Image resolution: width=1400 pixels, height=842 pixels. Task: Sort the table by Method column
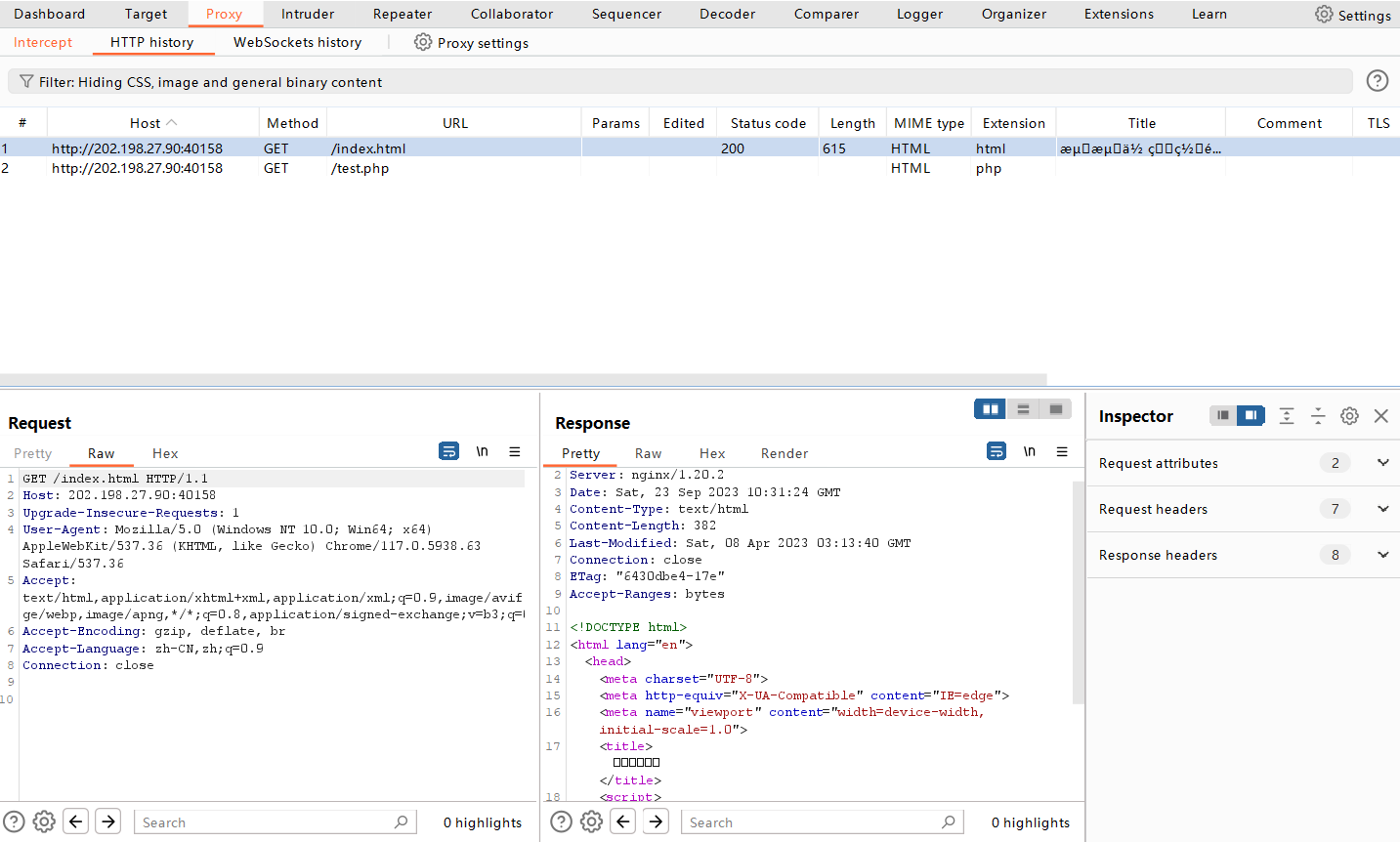pyautogui.click(x=293, y=123)
